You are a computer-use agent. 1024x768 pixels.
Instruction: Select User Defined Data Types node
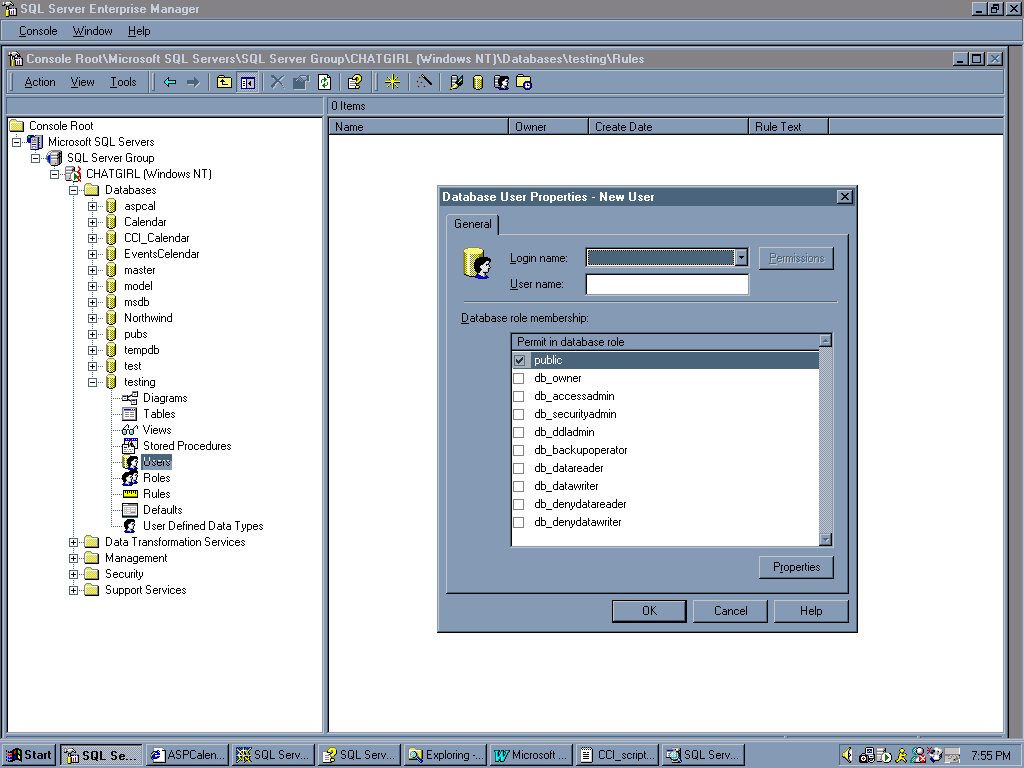pyautogui.click(x=202, y=526)
